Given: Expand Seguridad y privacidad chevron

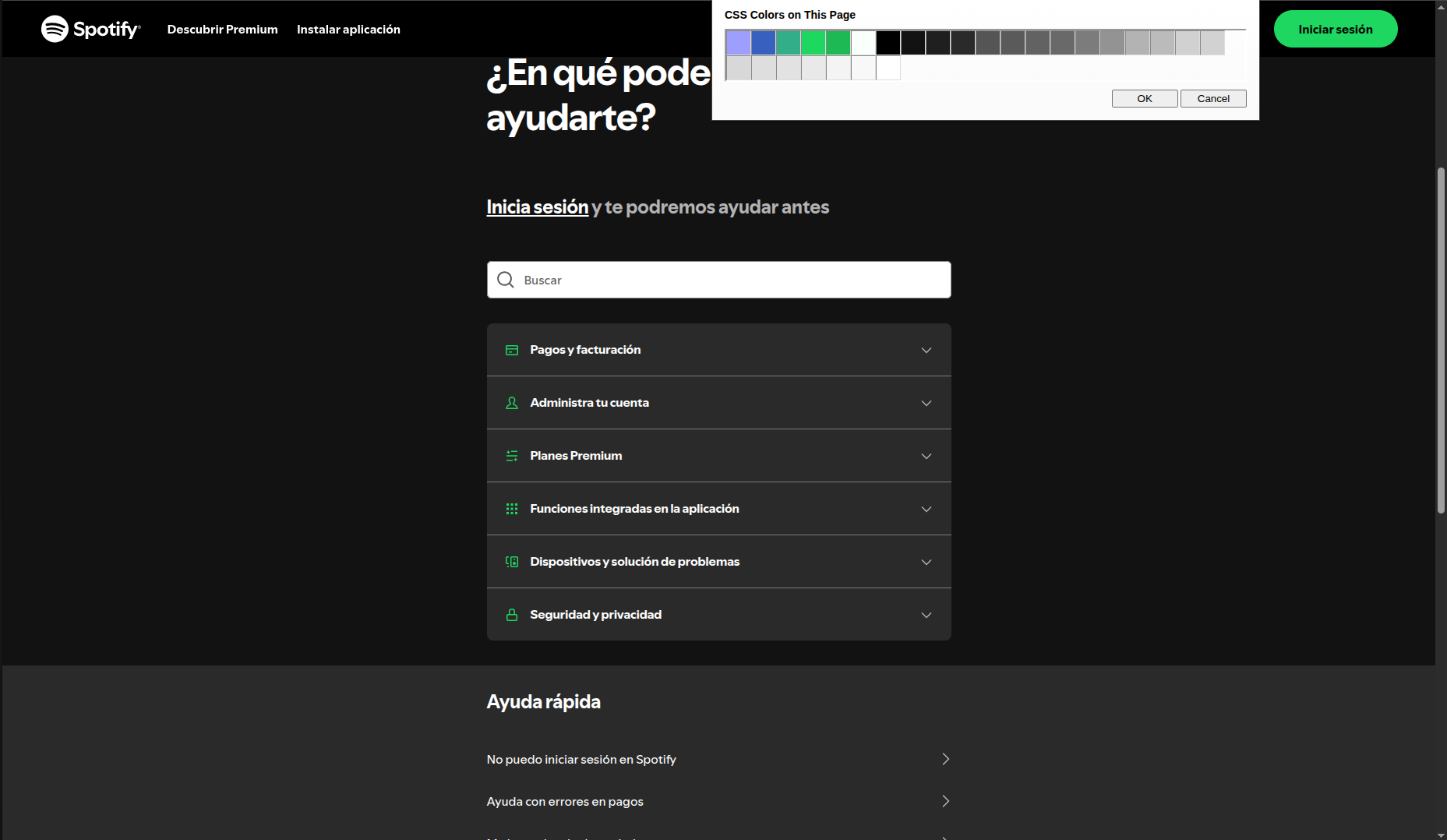Looking at the screenshot, I should pyautogui.click(x=926, y=615).
